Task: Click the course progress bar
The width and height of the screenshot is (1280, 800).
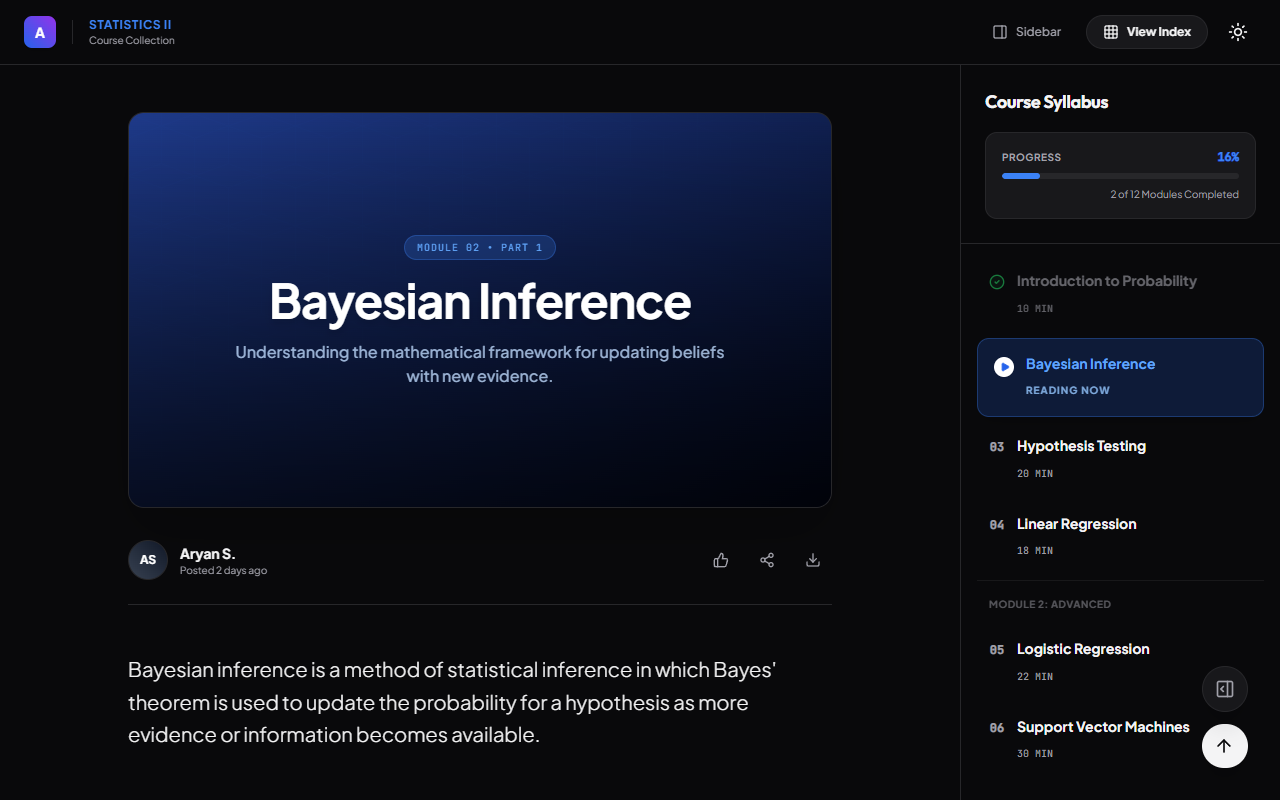Action: point(1120,176)
